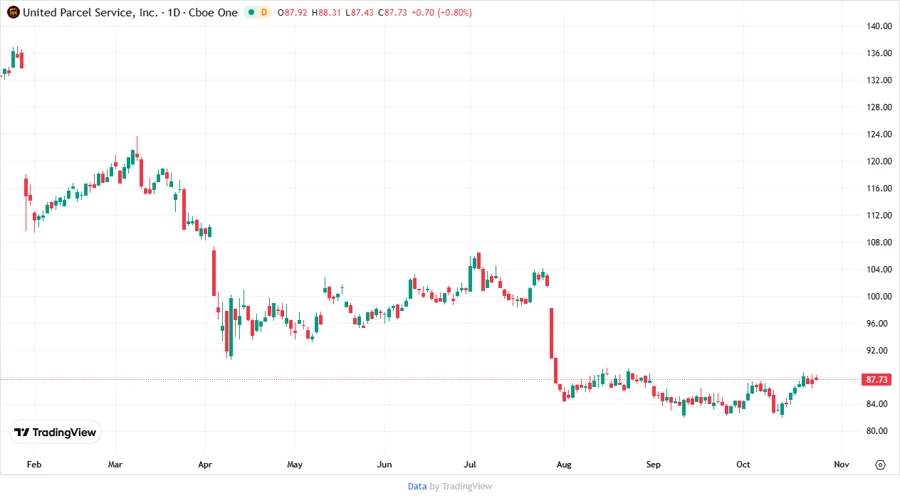Click the current price label 87.73

click(876, 379)
